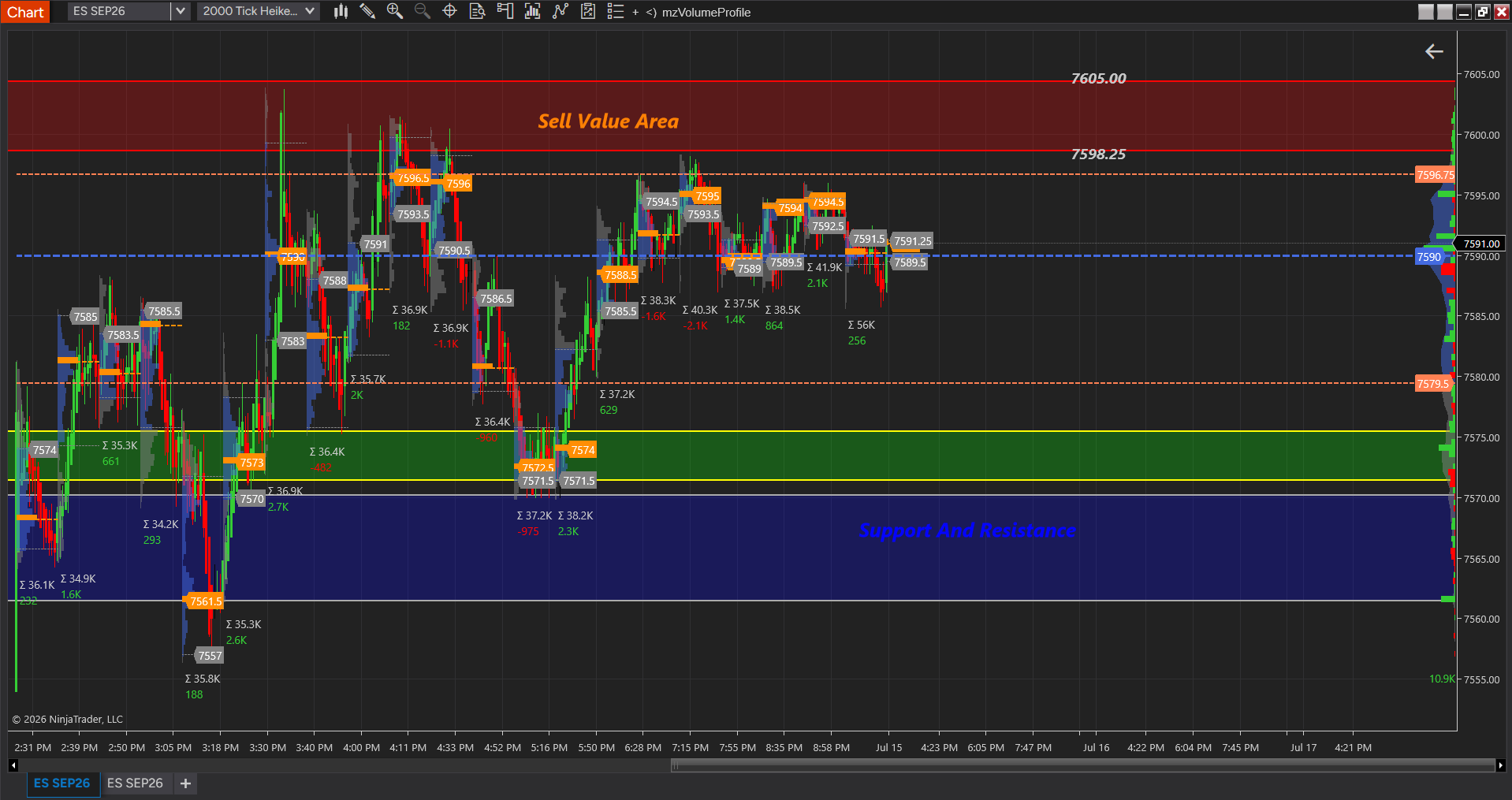This screenshot has height=800, width=1512.
Task: Click the Sell Value Area label
Action: pyautogui.click(x=608, y=121)
